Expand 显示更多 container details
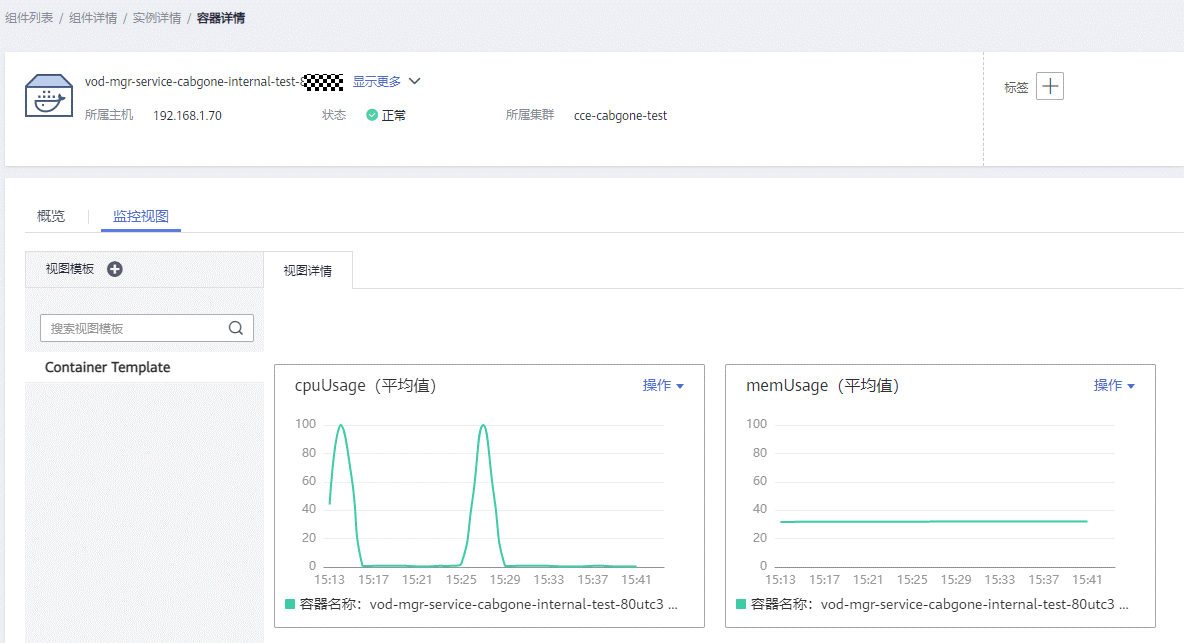 (x=386, y=82)
